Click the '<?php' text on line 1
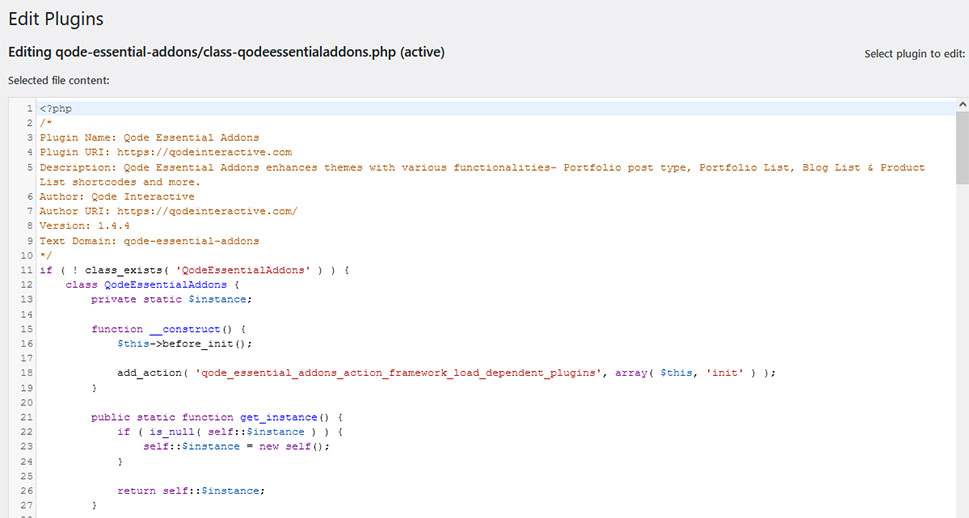969x518 pixels. tap(56, 108)
